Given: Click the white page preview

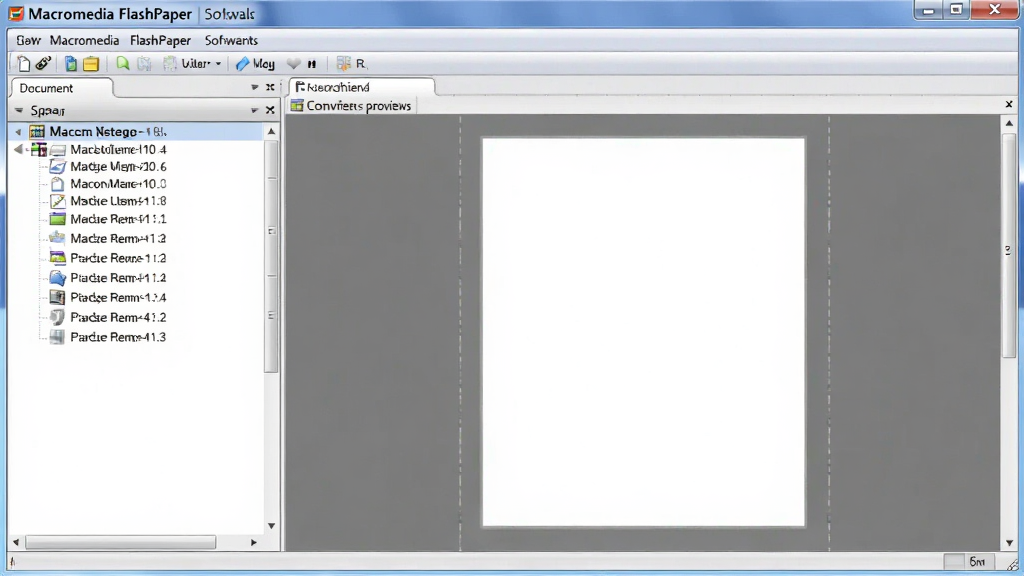Looking at the screenshot, I should [x=643, y=332].
